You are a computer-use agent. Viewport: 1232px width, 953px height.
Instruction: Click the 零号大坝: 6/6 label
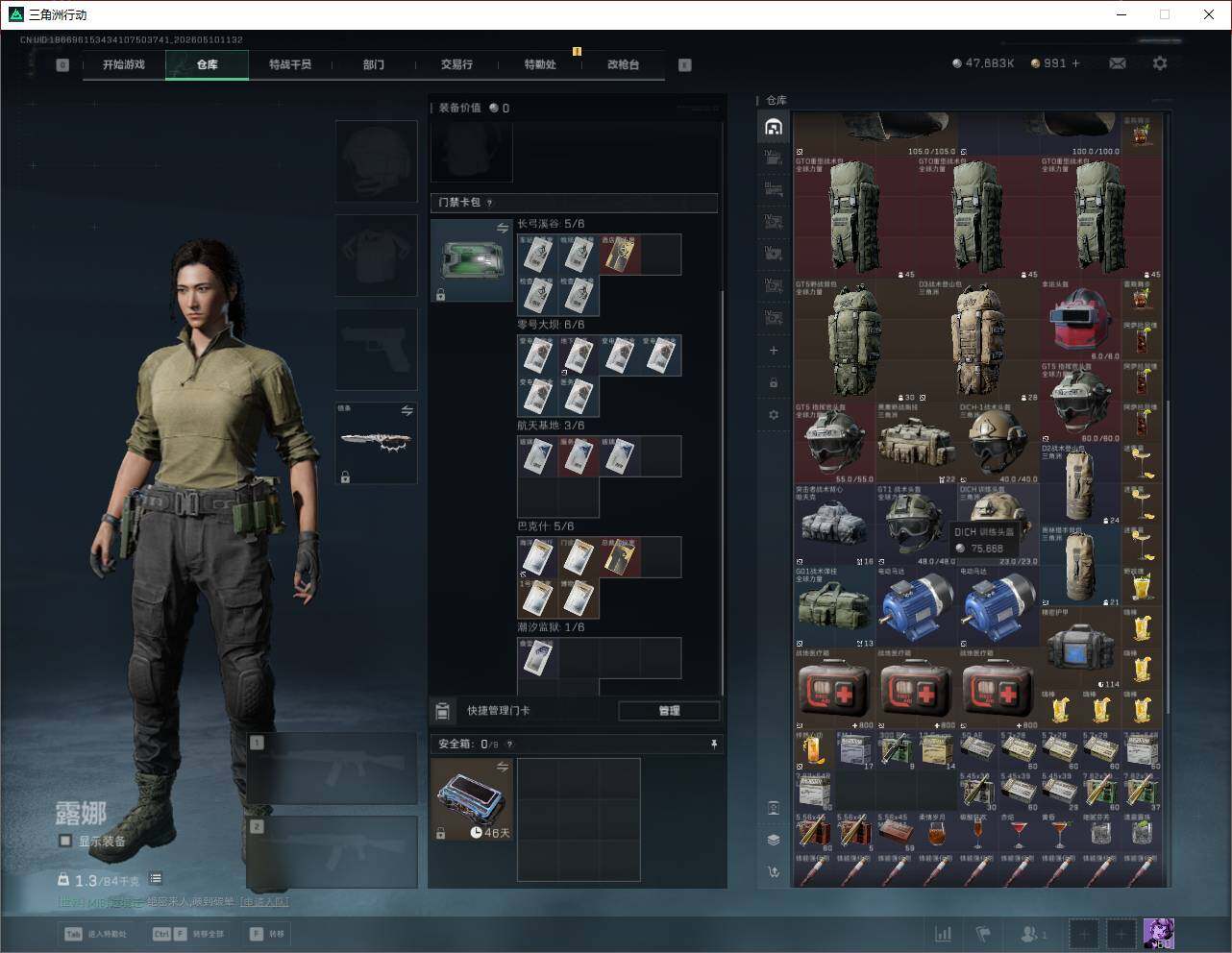point(552,325)
